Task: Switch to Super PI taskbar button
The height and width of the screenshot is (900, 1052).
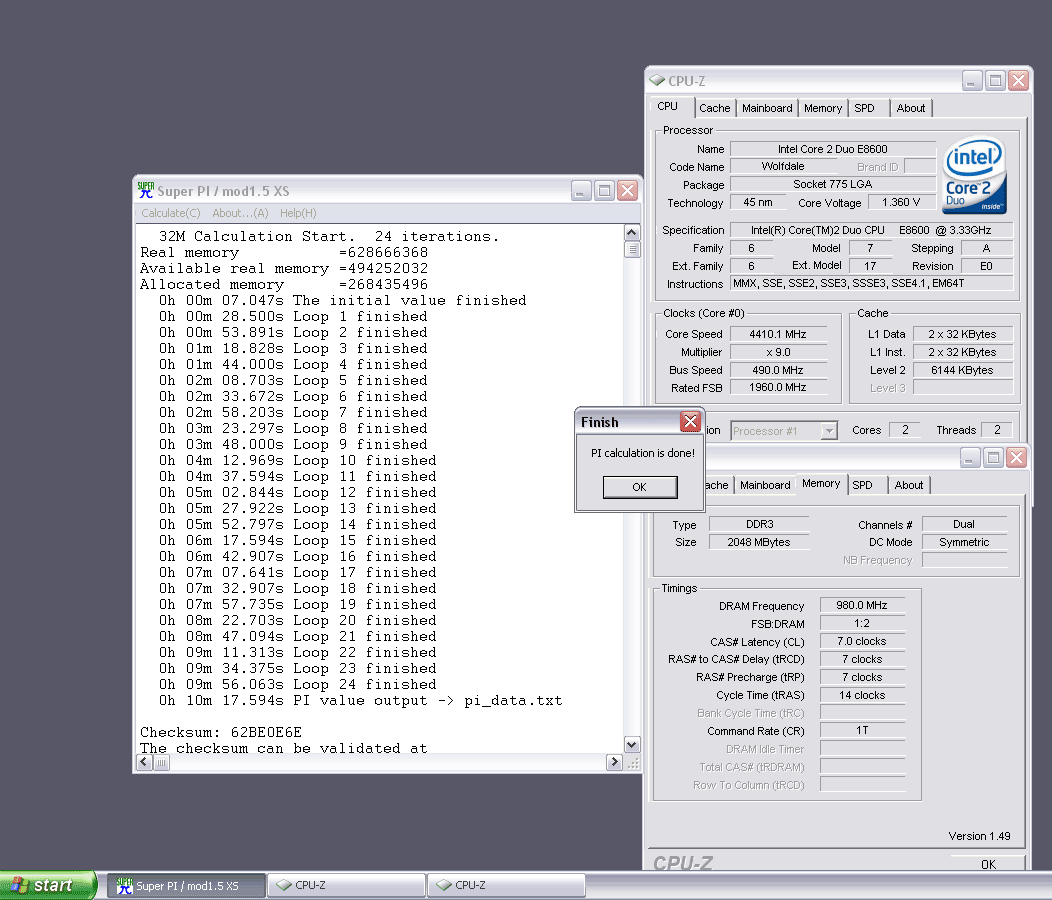Action: point(187,886)
